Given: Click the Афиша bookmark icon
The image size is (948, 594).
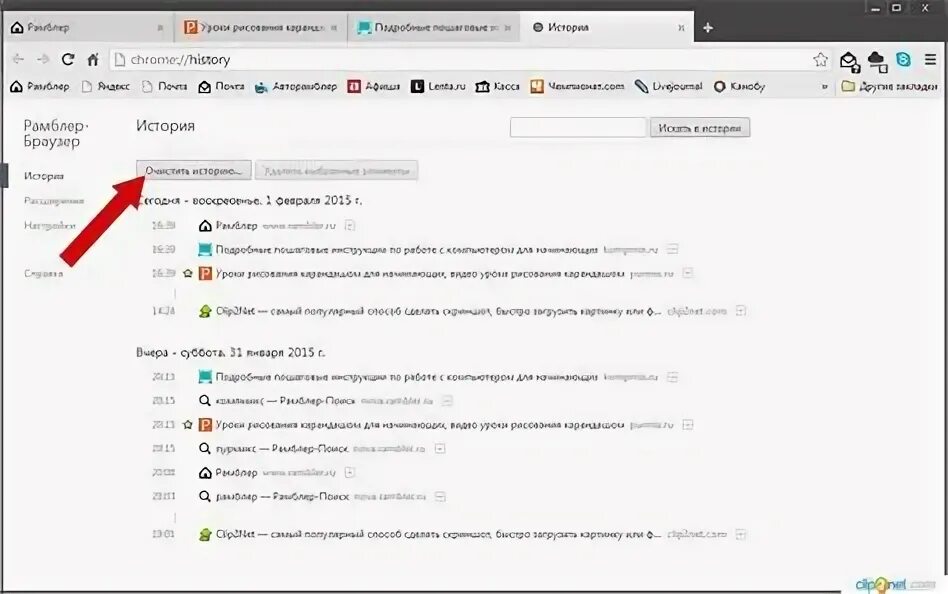Looking at the screenshot, I should pyautogui.click(x=354, y=86).
